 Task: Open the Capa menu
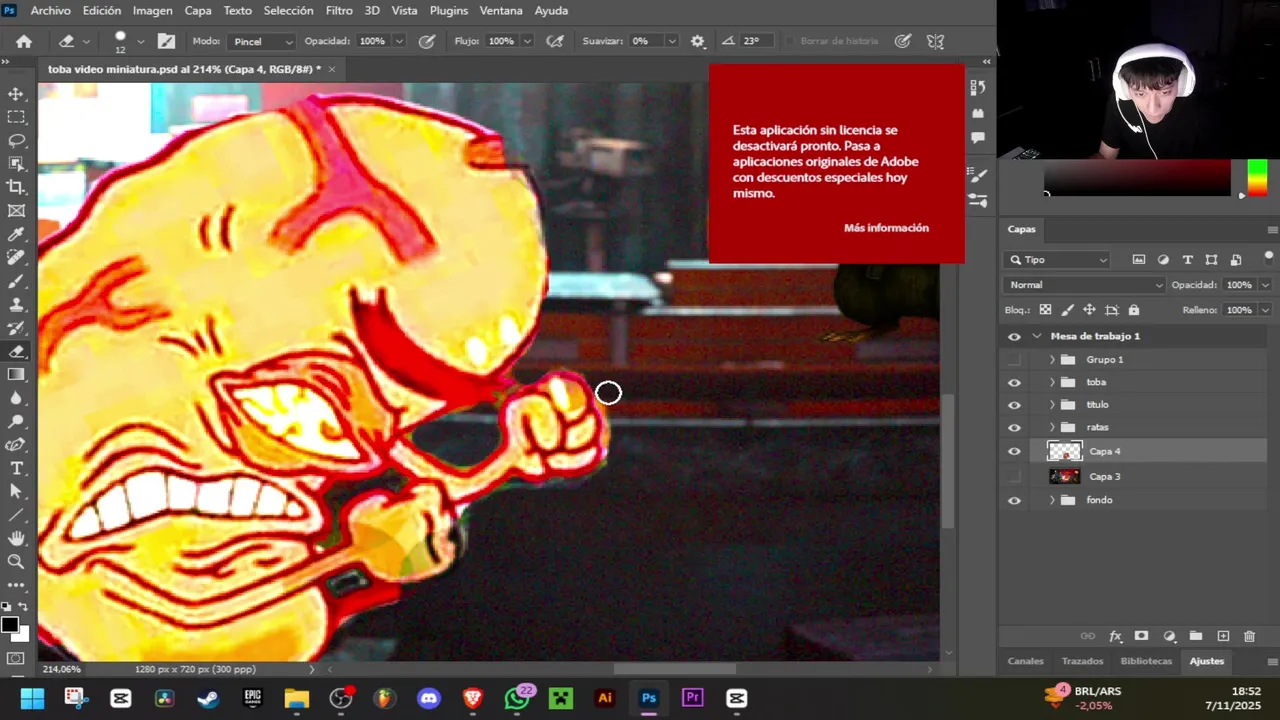(x=198, y=10)
